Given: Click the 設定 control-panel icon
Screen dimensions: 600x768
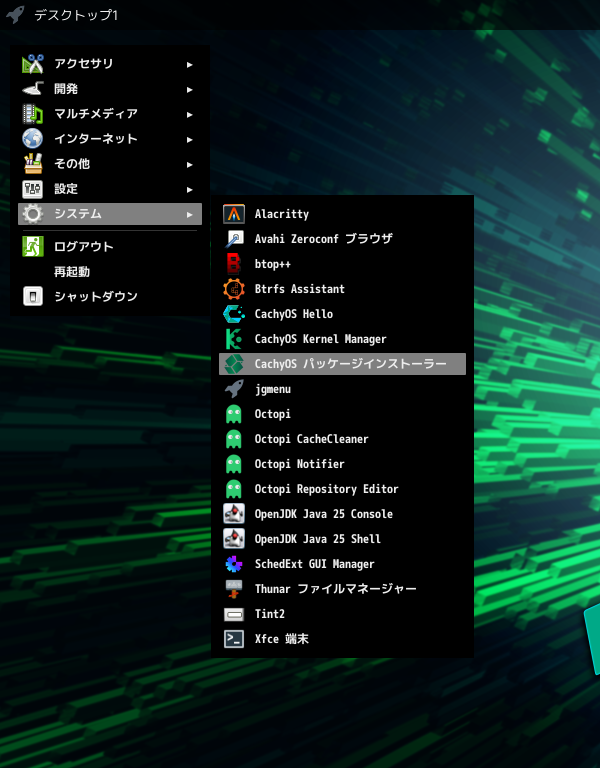Looking at the screenshot, I should 32,189.
